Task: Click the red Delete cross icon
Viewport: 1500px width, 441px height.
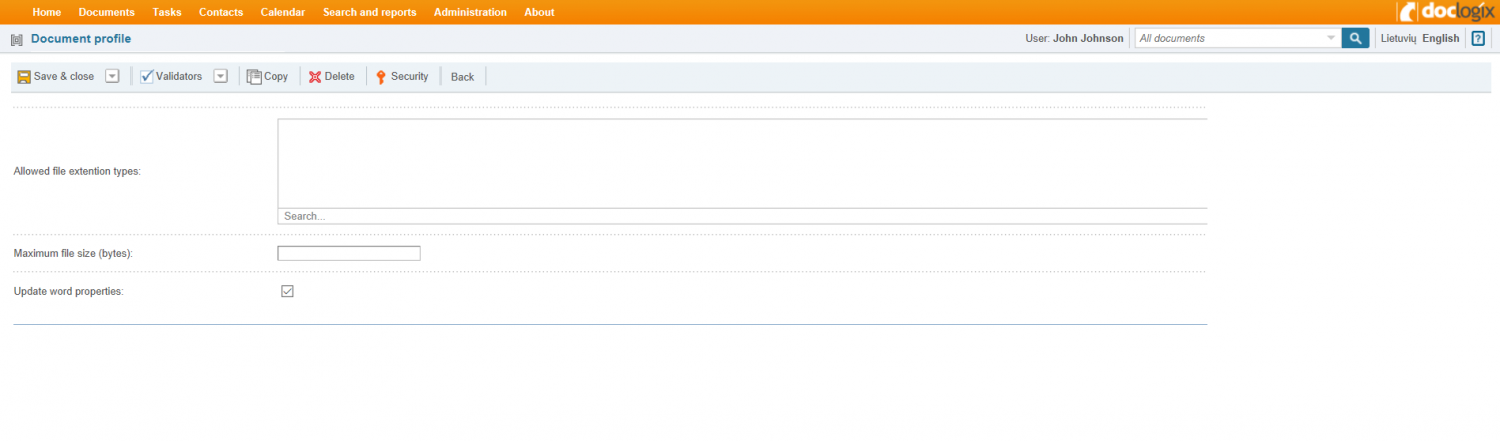Action: [315, 77]
